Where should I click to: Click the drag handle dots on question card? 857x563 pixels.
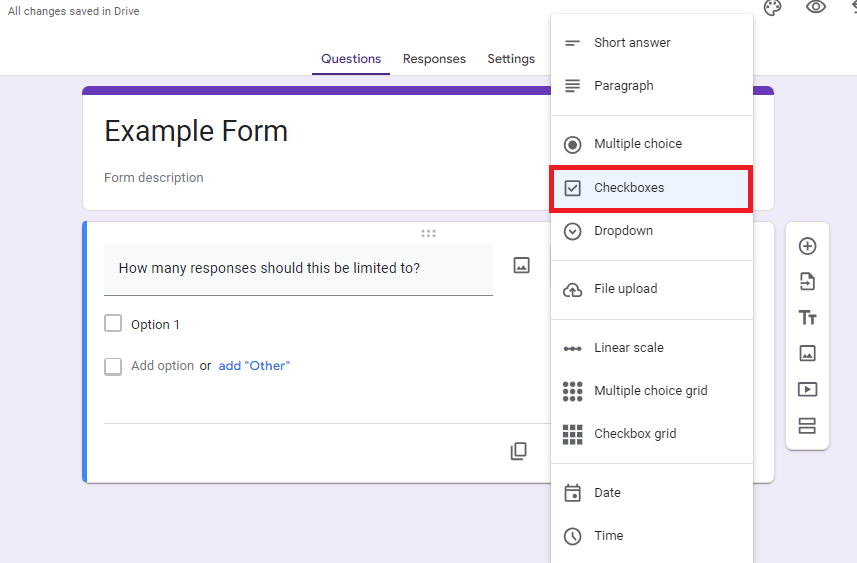[x=428, y=233]
